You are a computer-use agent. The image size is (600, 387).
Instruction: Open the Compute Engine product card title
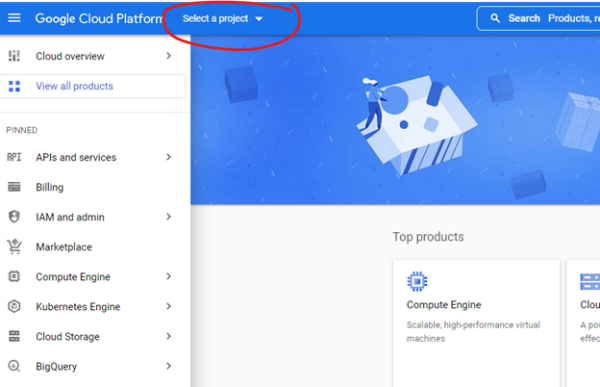pos(444,305)
